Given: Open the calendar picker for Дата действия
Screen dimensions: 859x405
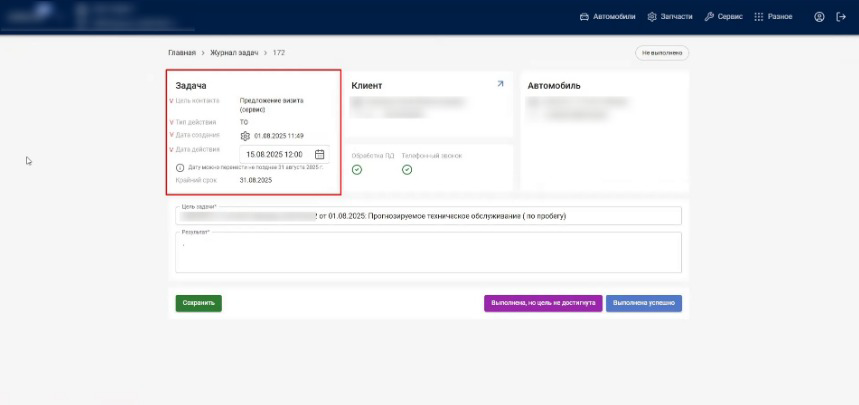Looking at the screenshot, I should [x=319, y=155].
